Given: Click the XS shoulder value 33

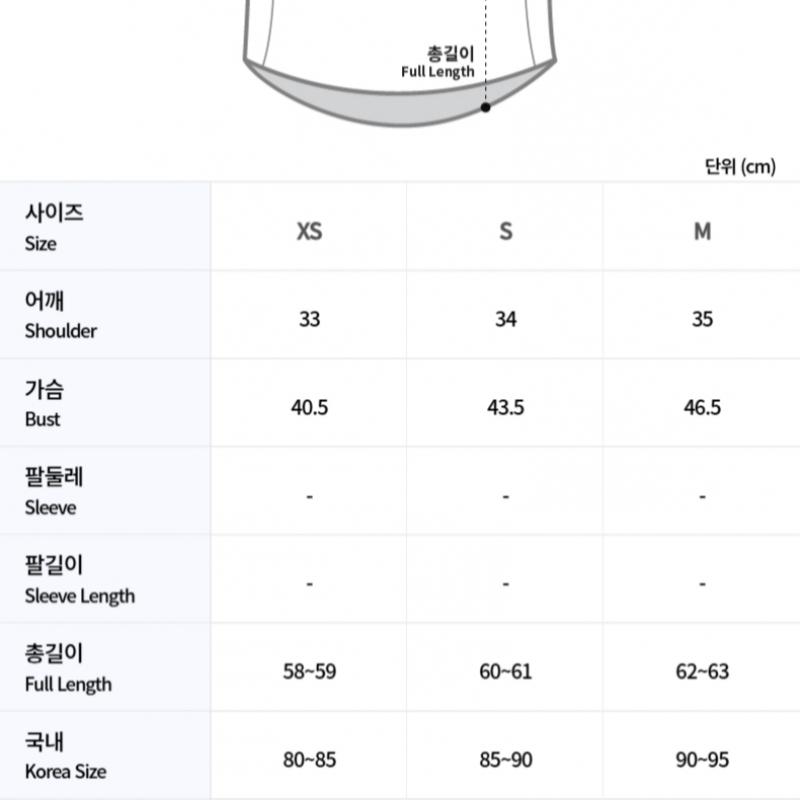Looking at the screenshot, I should coord(309,319).
